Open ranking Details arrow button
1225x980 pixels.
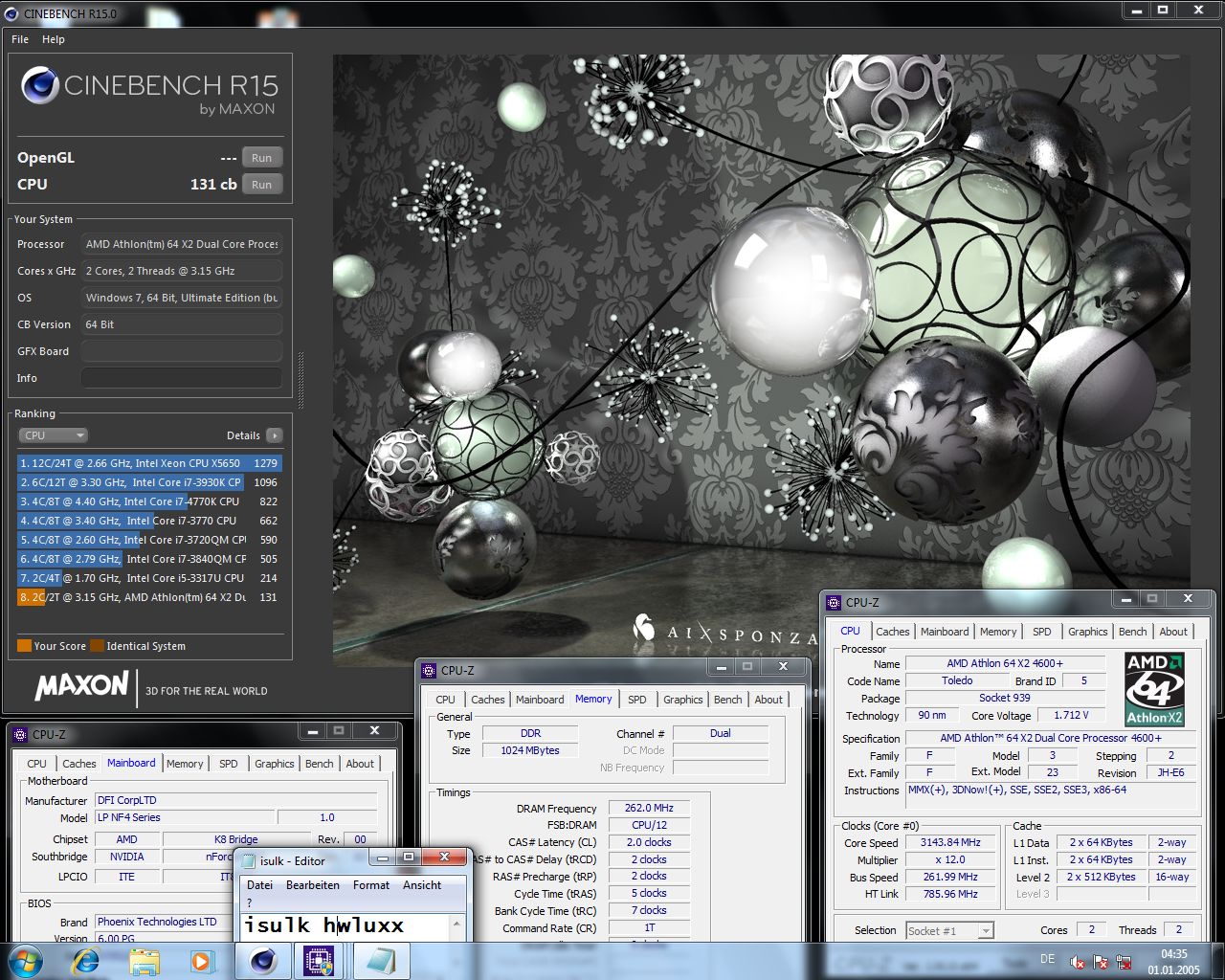275,435
